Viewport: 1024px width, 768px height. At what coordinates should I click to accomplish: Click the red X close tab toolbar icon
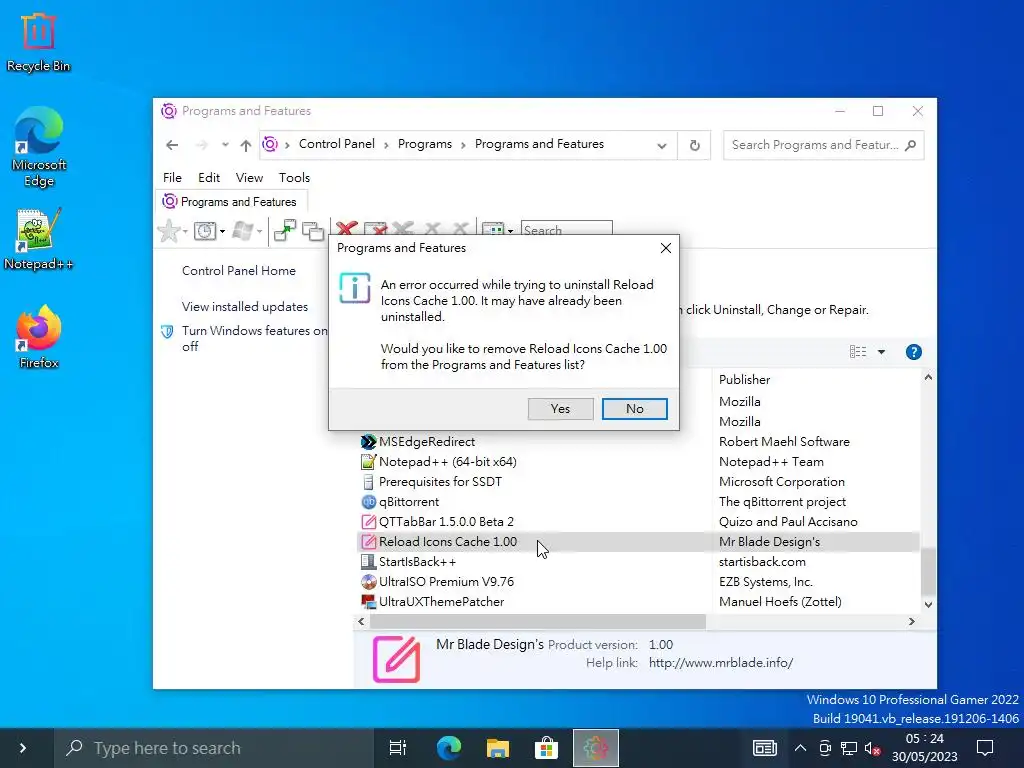[x=346, y=229]
